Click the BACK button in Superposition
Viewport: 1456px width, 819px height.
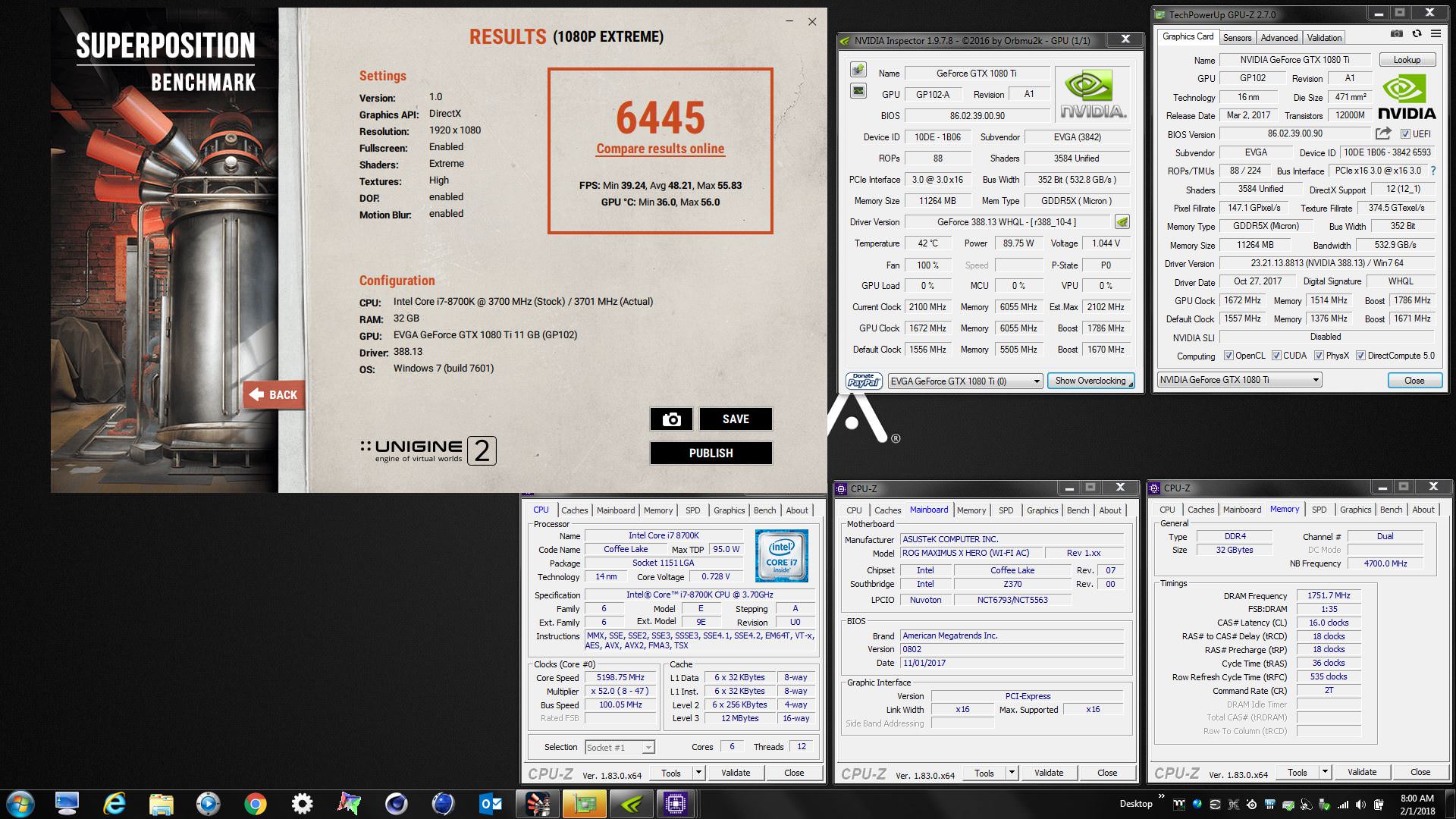tap(274, 394)
